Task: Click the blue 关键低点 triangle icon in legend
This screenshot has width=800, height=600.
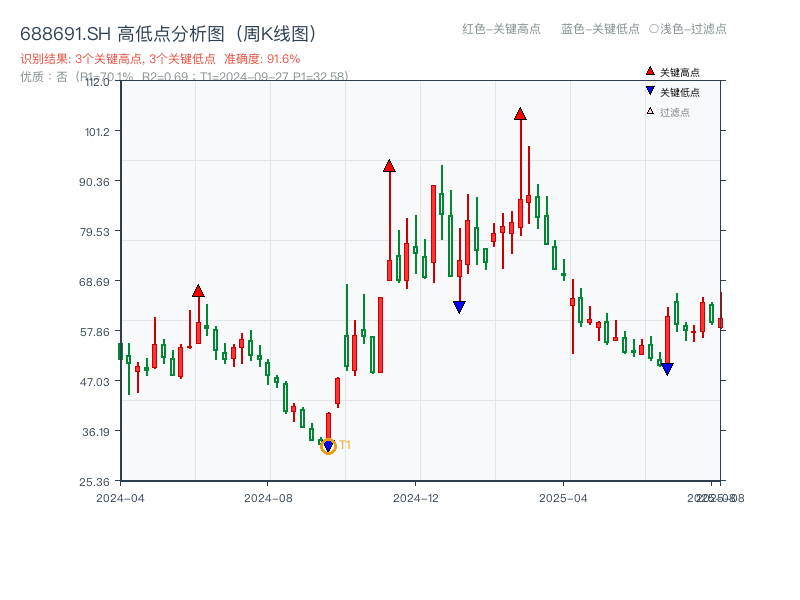Action: tap(648, 89)
